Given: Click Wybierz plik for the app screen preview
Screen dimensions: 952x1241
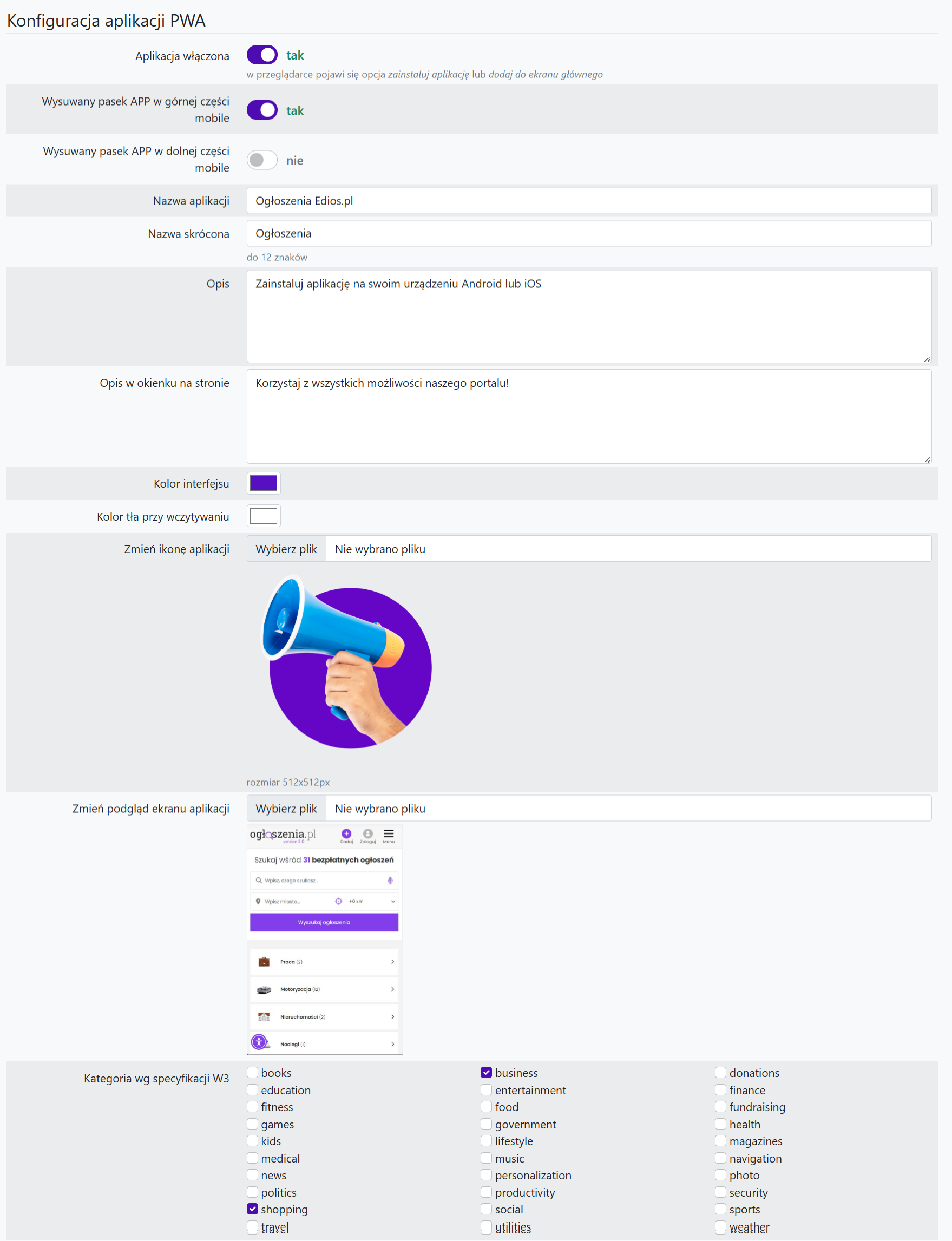Looking at the screenshot, I should (286, 809).
